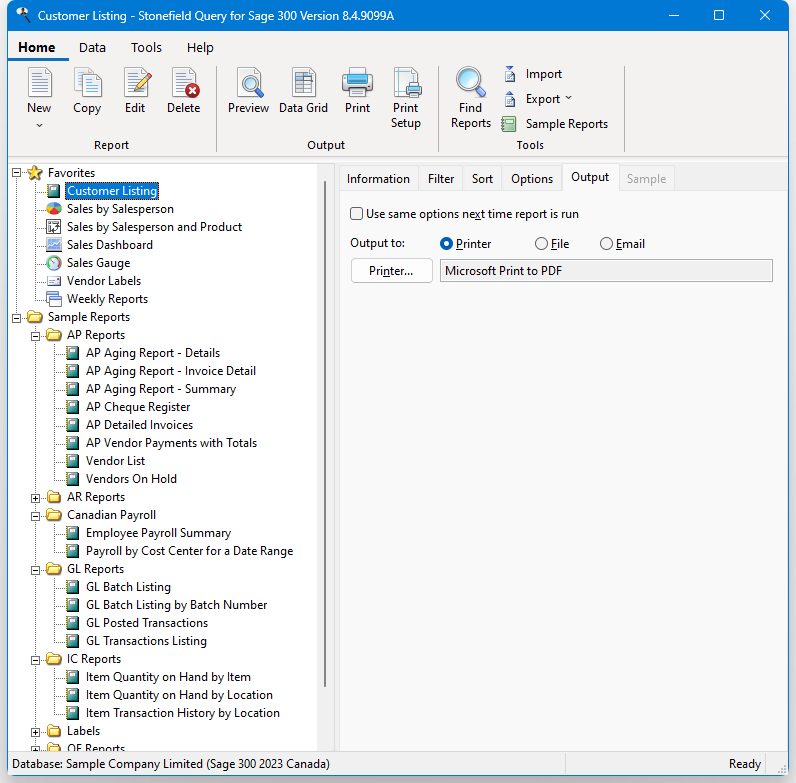Collapse the IC Reports folder
Image resolution: width=796 pixels, height=783 pixels.
(x=36, y=660)
